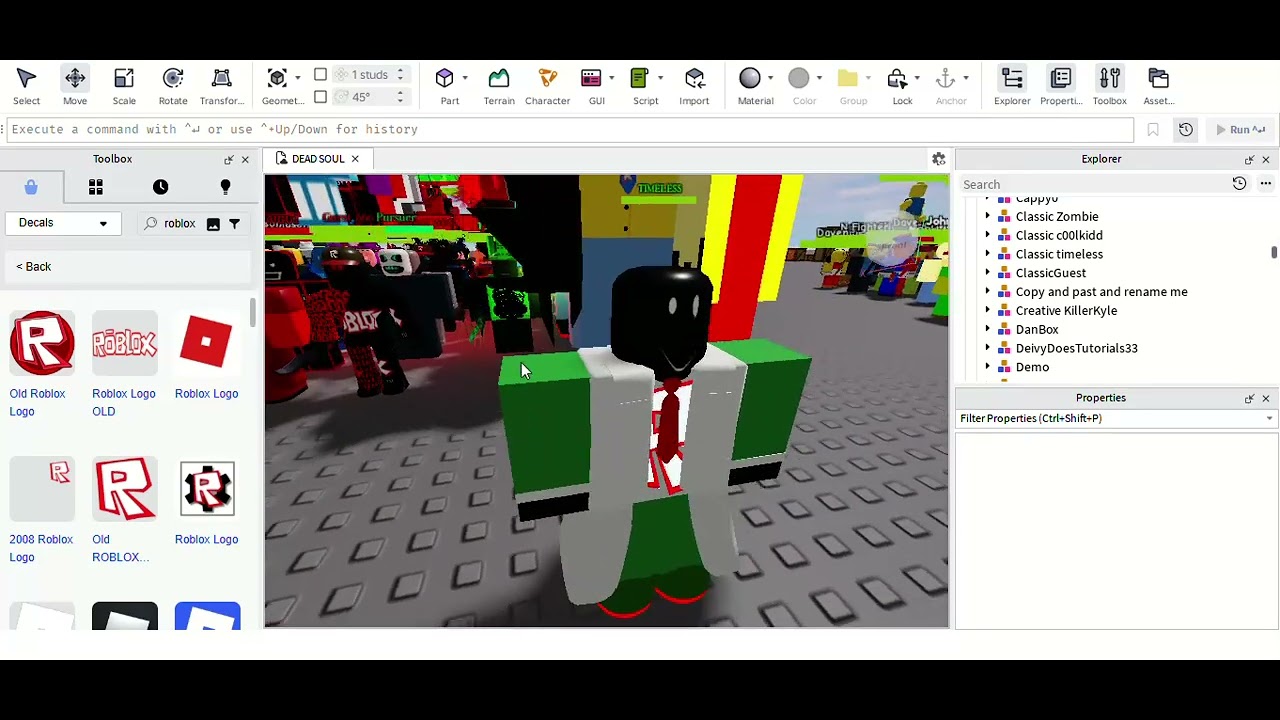Open the Properties panel from toolbar

point(1061,85)
